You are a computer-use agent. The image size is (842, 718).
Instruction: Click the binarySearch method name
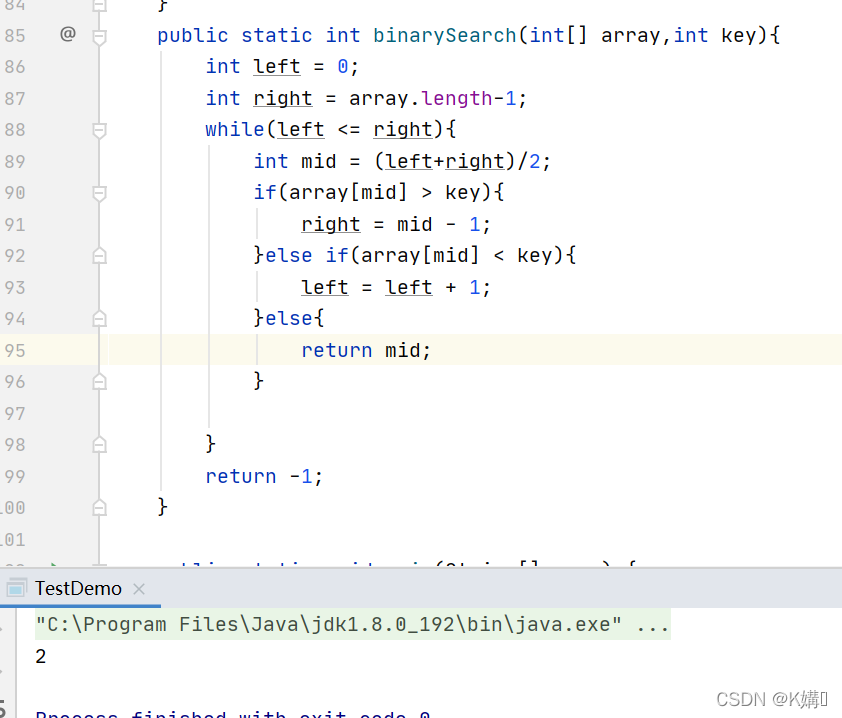point(445,35)
